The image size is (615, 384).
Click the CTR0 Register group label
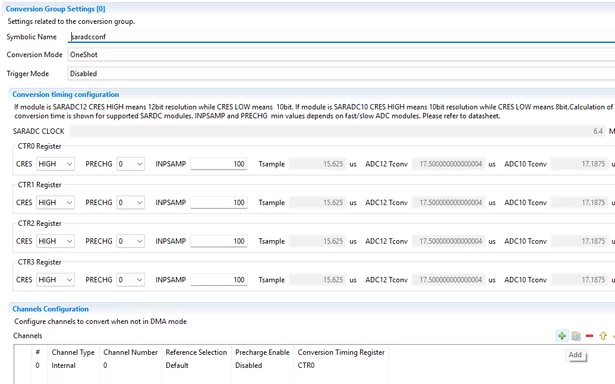(39, 146)
